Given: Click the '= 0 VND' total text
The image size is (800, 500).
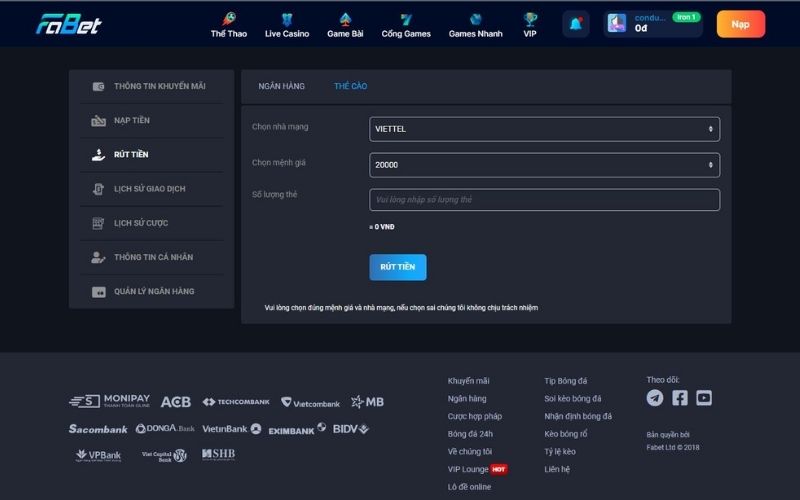Looking at the screenshot, I should (x=382, y=227).
